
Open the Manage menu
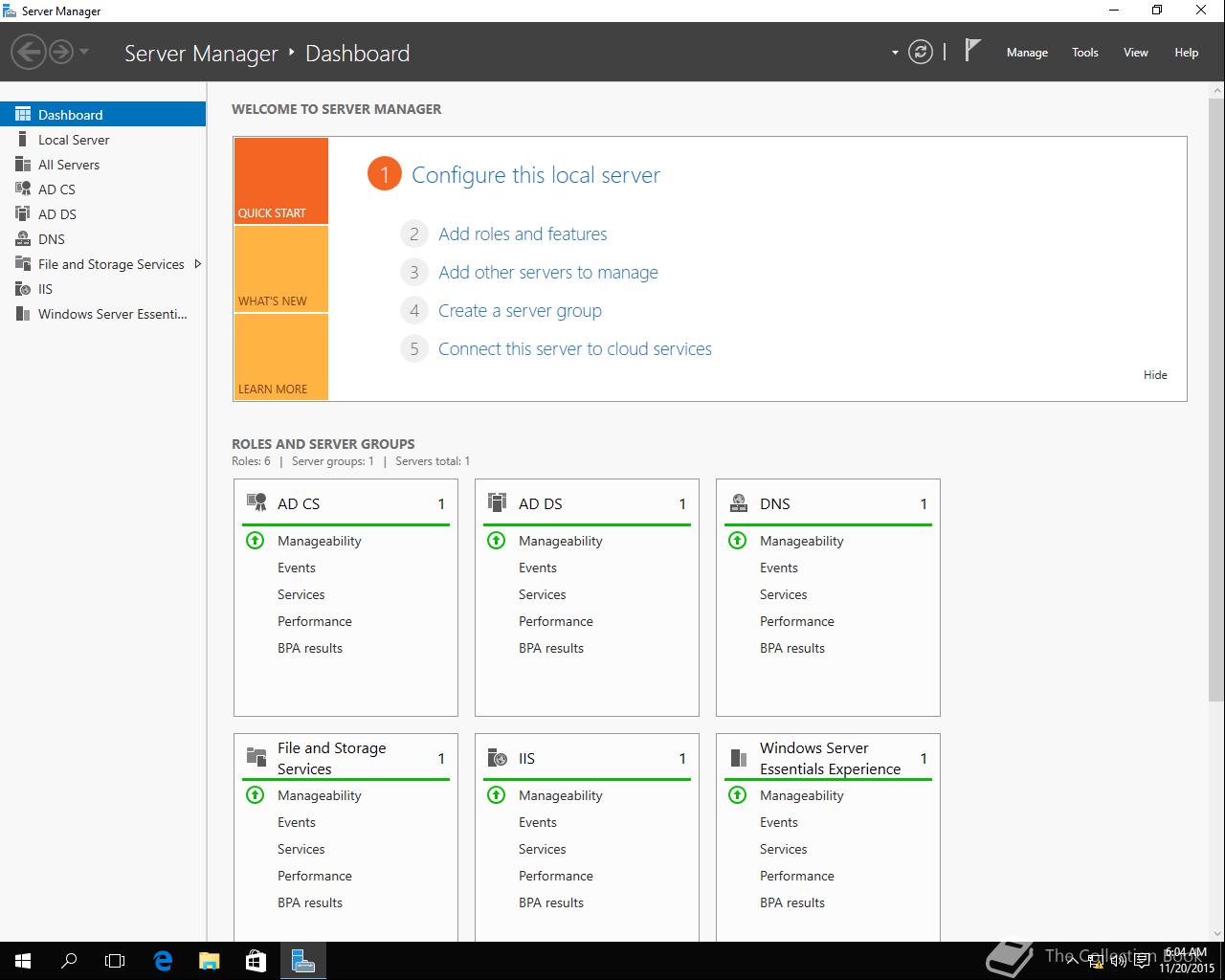pos(1027,53)
